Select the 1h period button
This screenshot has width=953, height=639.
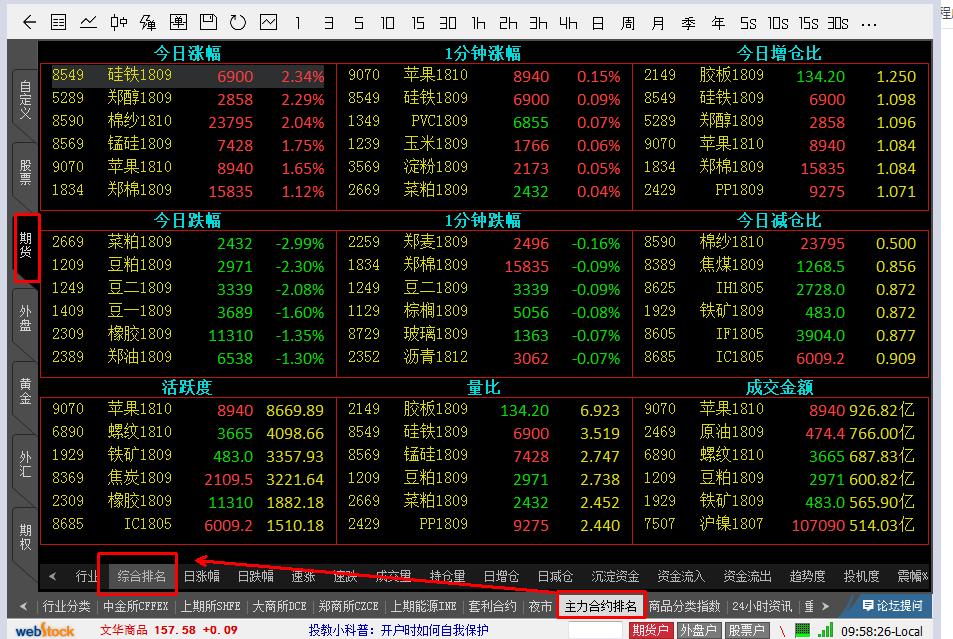pyautogui.click(x=479, y=22)
